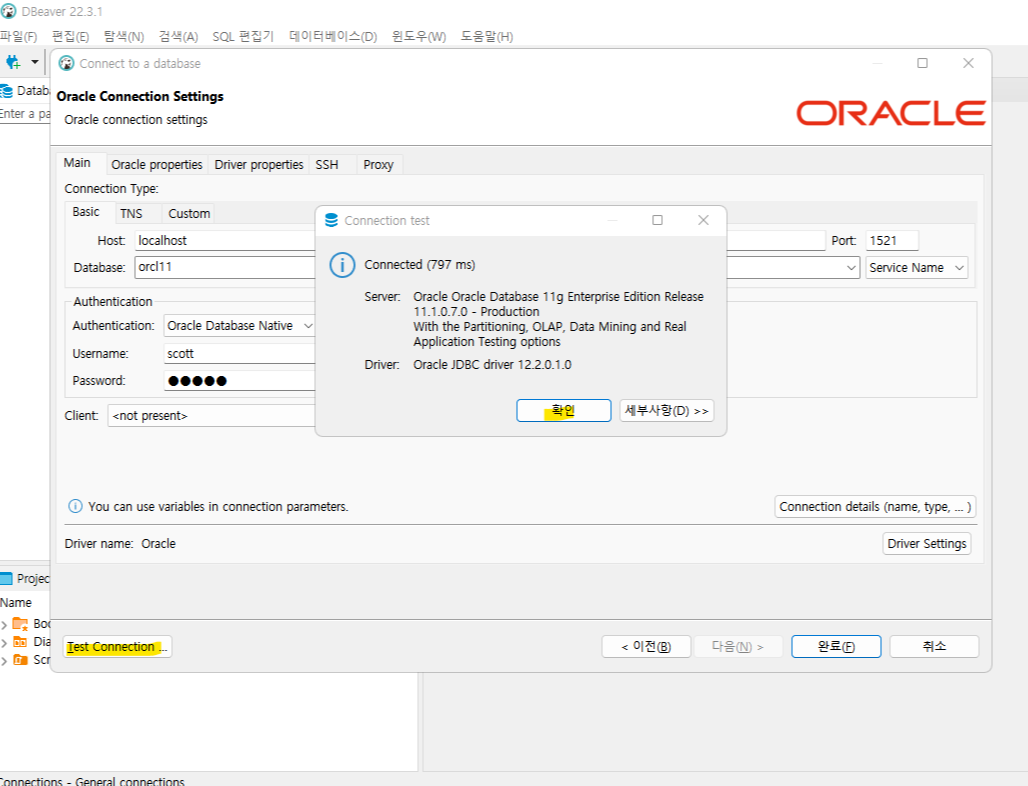Click the info icon beside variables hint

pyautogui.click(x=75, y=506)
